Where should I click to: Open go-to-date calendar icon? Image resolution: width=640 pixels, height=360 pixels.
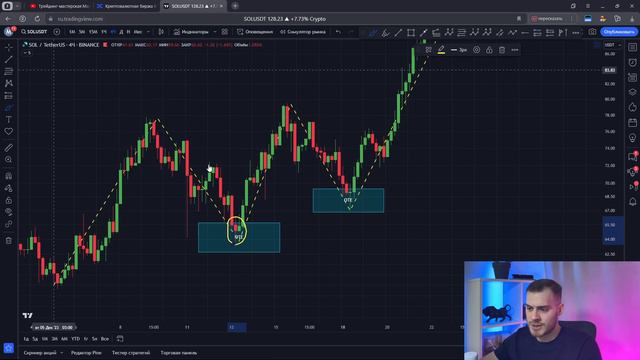pyautogui.click(x=120, y=339)
